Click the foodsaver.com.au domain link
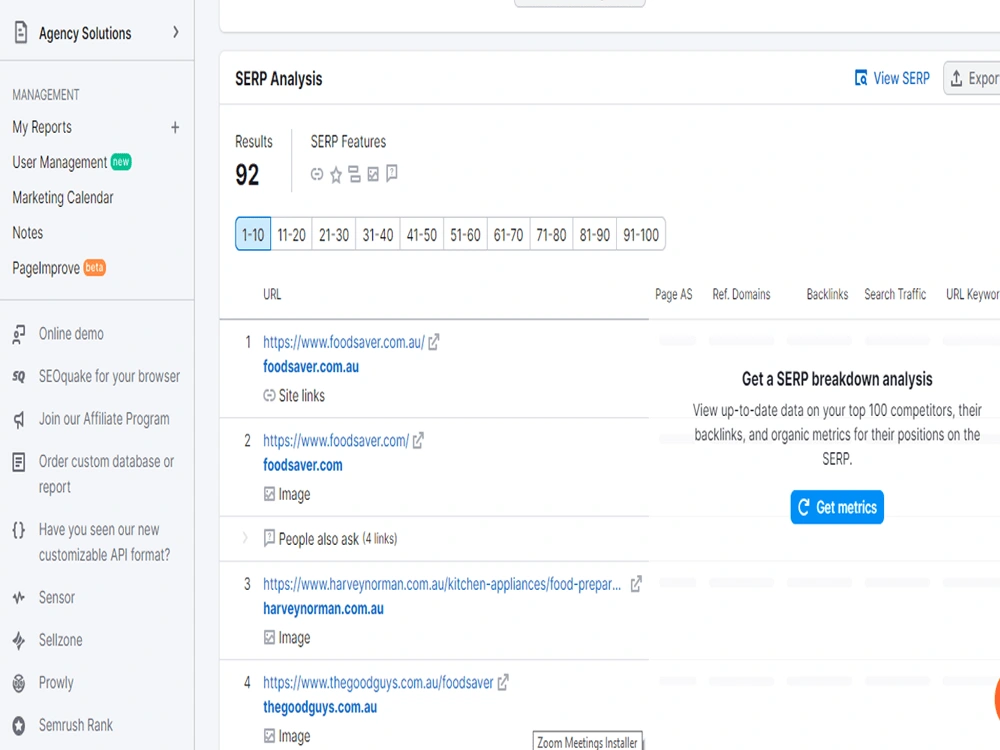 coord(311,367)
